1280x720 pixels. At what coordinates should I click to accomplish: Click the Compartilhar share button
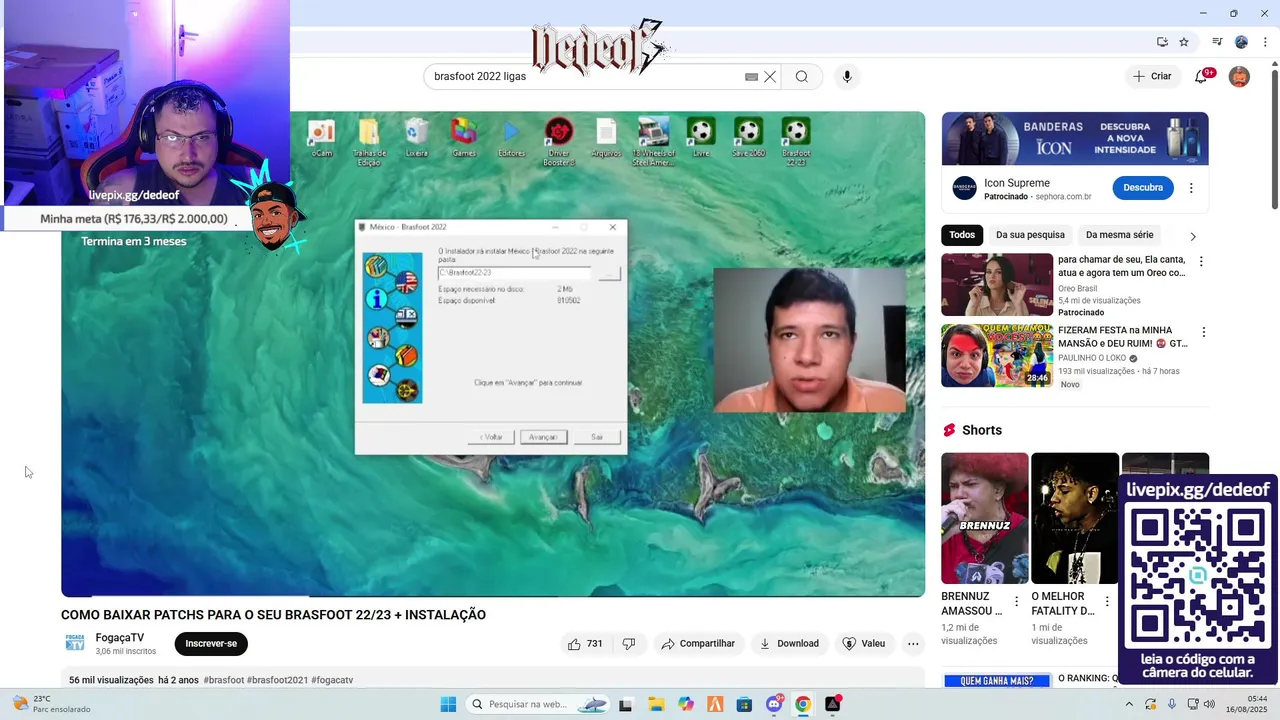pyautogui.click(x=699, y=644)
